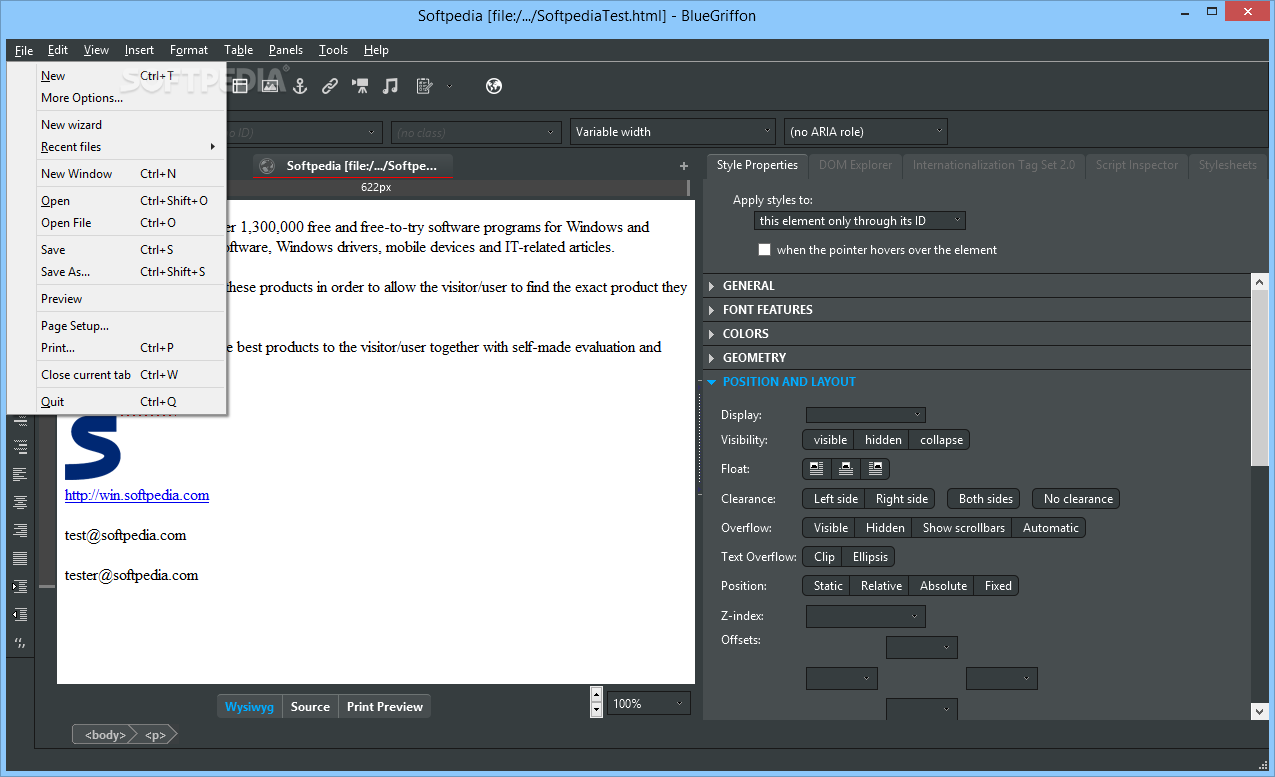Click the blockquote quotation marks icon
The height and width of the screenshot is (777, 1275).
point(19,642)
